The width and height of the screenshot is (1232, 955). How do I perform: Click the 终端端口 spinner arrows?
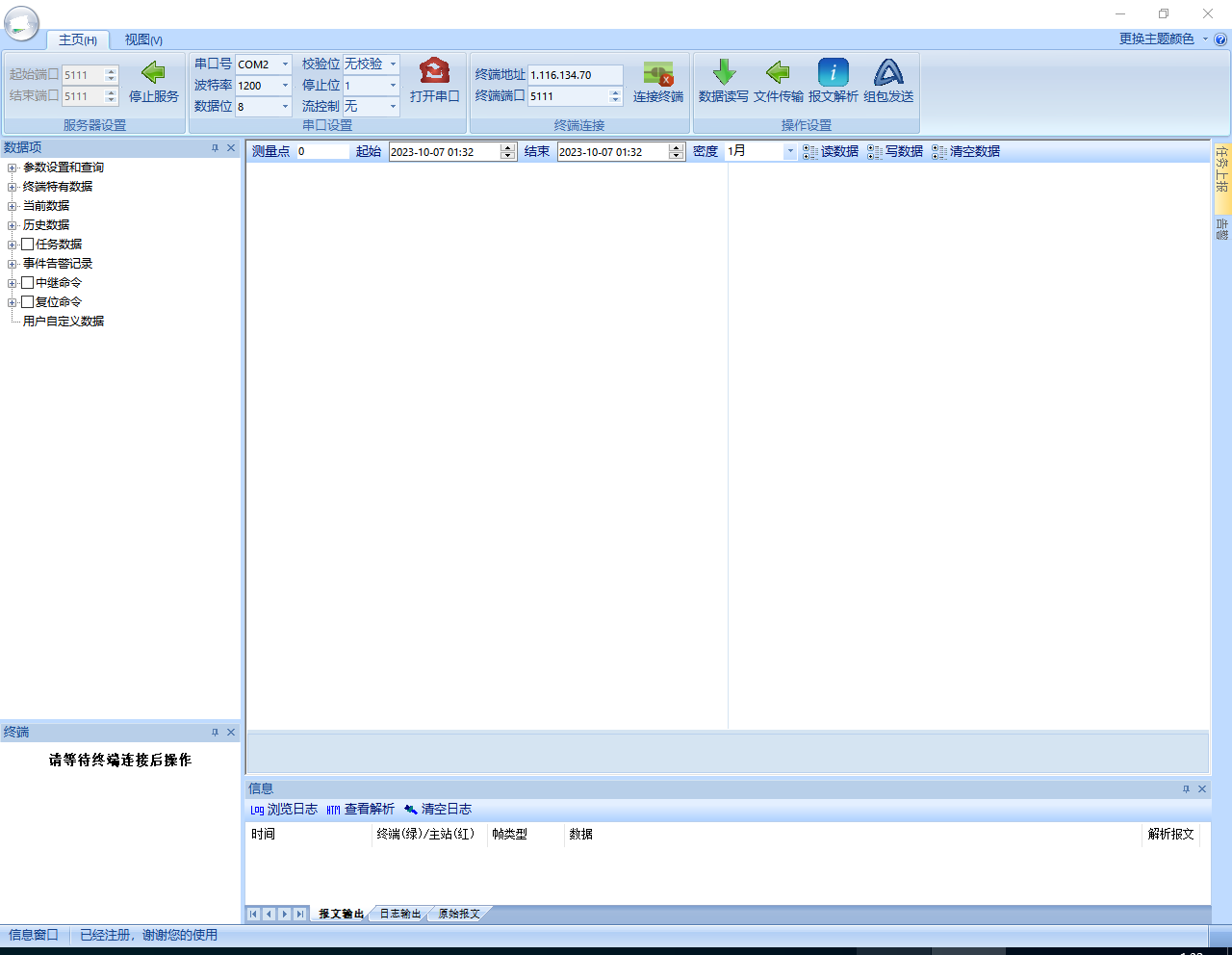[616, 96]
